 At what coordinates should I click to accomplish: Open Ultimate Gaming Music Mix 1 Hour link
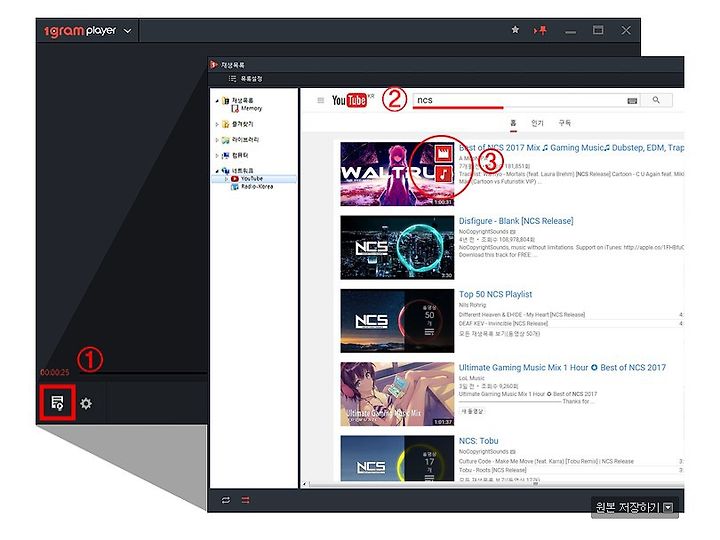point(562,368)
